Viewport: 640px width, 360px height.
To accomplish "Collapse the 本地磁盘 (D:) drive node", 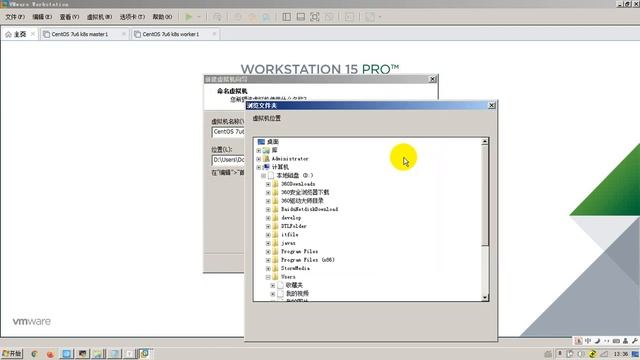I will tap(263, 176).
